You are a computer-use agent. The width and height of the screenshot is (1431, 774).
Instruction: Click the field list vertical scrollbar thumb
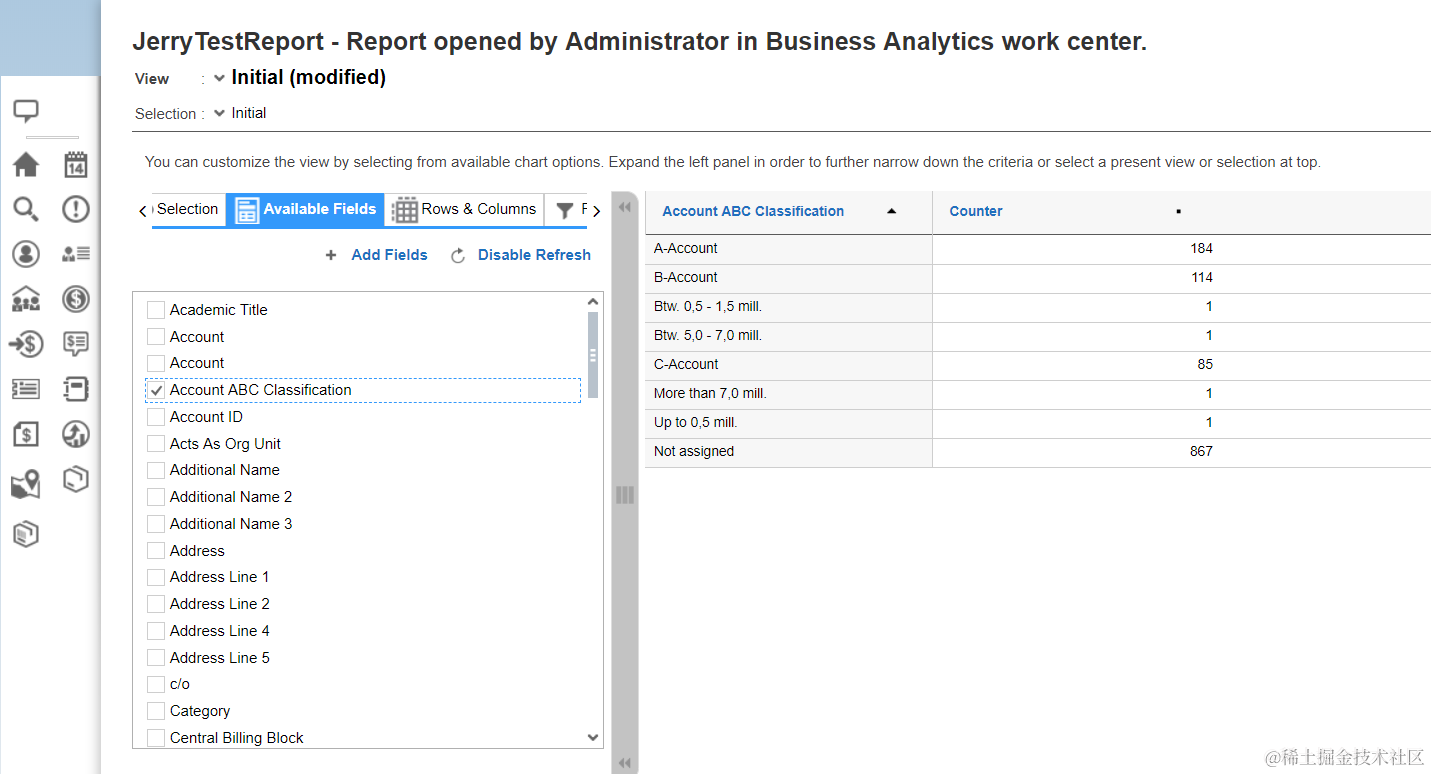click(593, 354)
